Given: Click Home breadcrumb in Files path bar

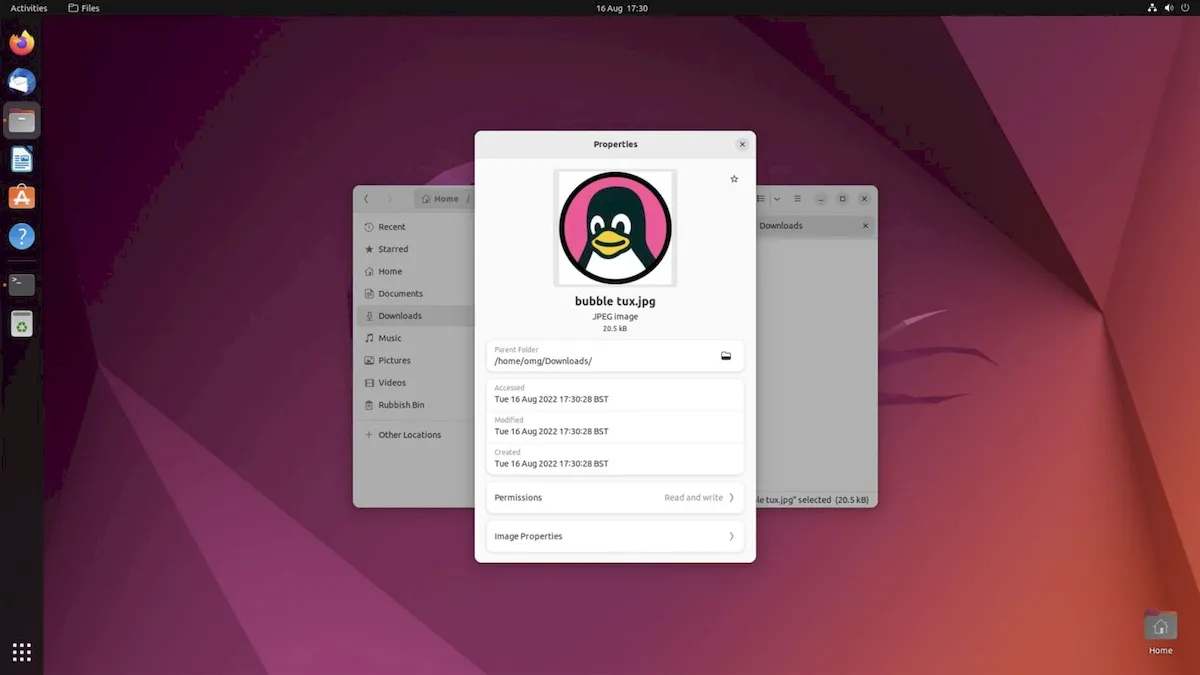Looking at the screenshot, I should [x=441, y=199].
